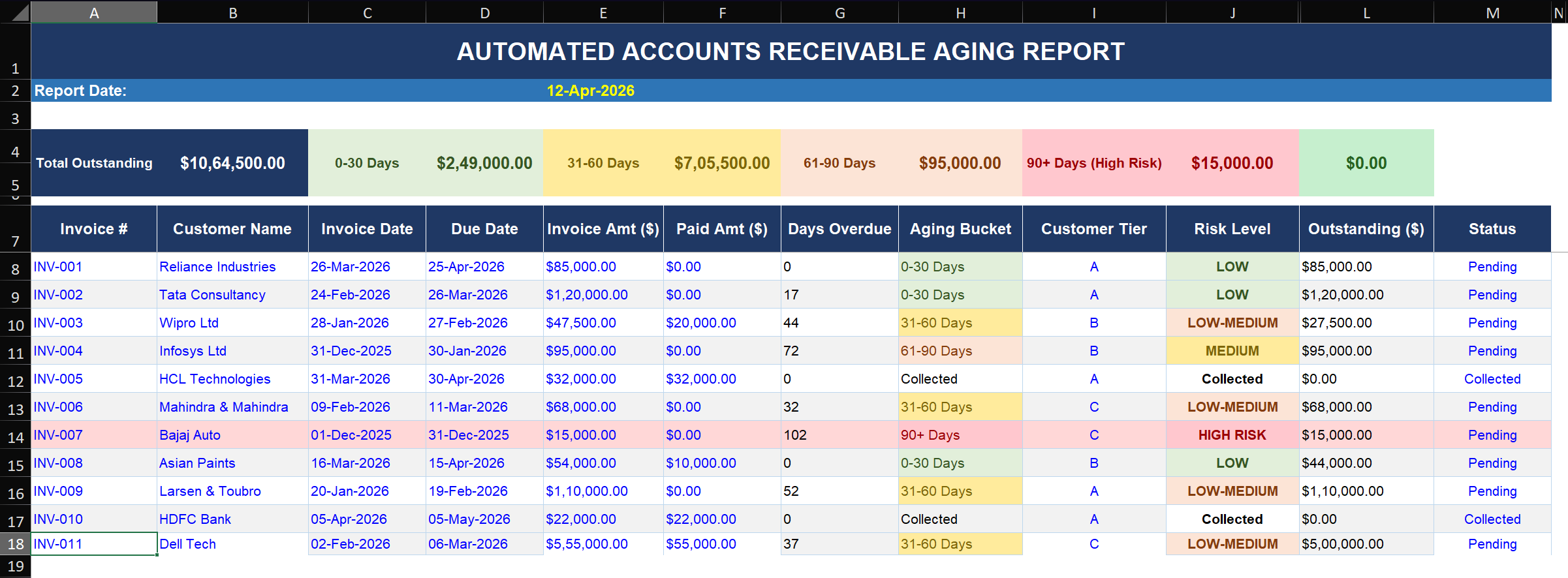This screenshot has height=578, width=1568.
Task: Select the "61-90 Days" summary card label
Action: (839, 163)
